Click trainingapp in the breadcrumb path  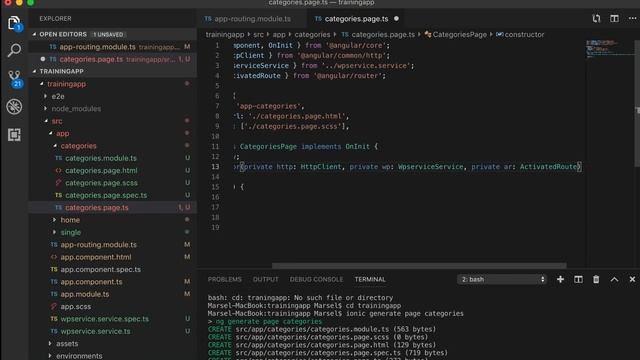tap(224, 35)
